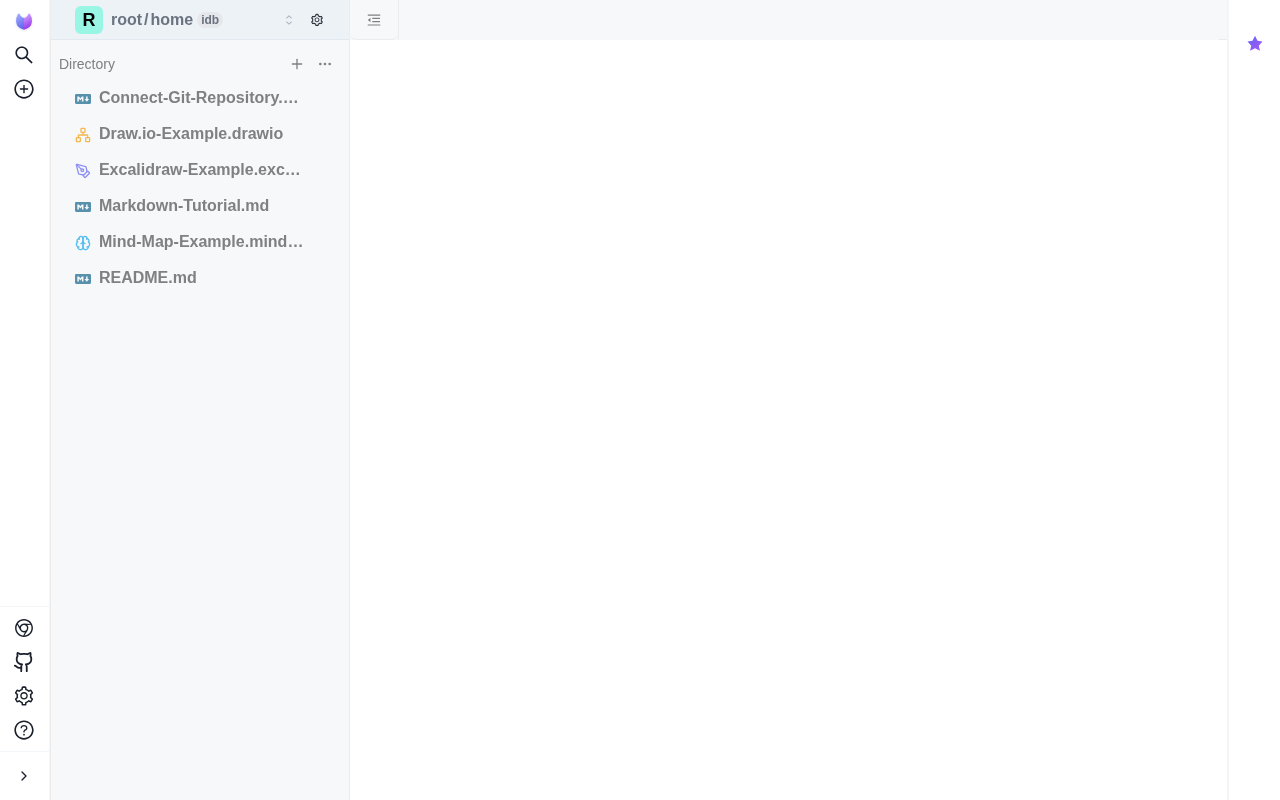Screen dimensions: 1280x800
Task: Expand the left sidebar with chevron
Action: pyautogui.click(x=24, y=776)
